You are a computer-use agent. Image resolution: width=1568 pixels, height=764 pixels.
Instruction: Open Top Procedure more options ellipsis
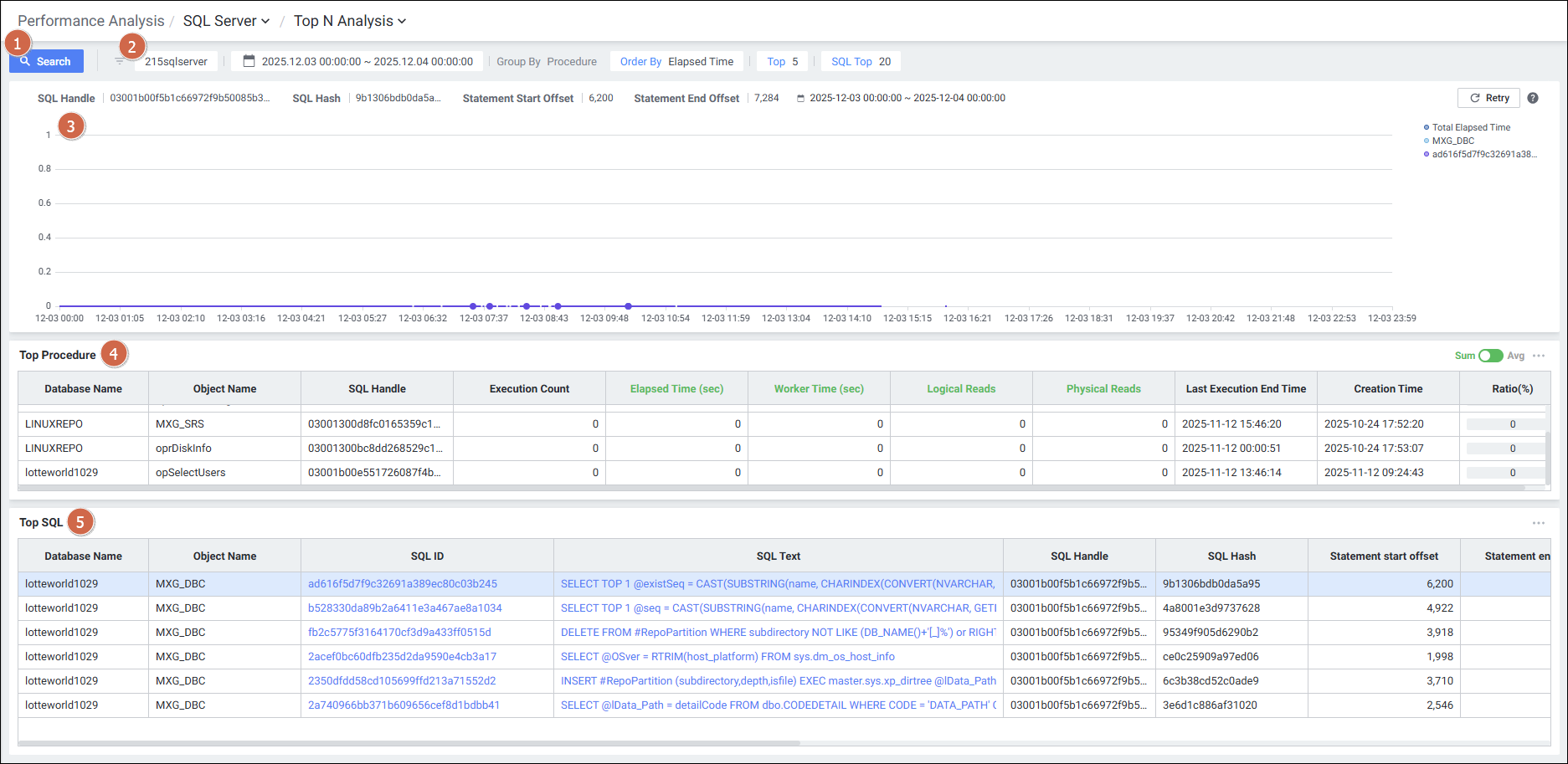[1538, 356]
